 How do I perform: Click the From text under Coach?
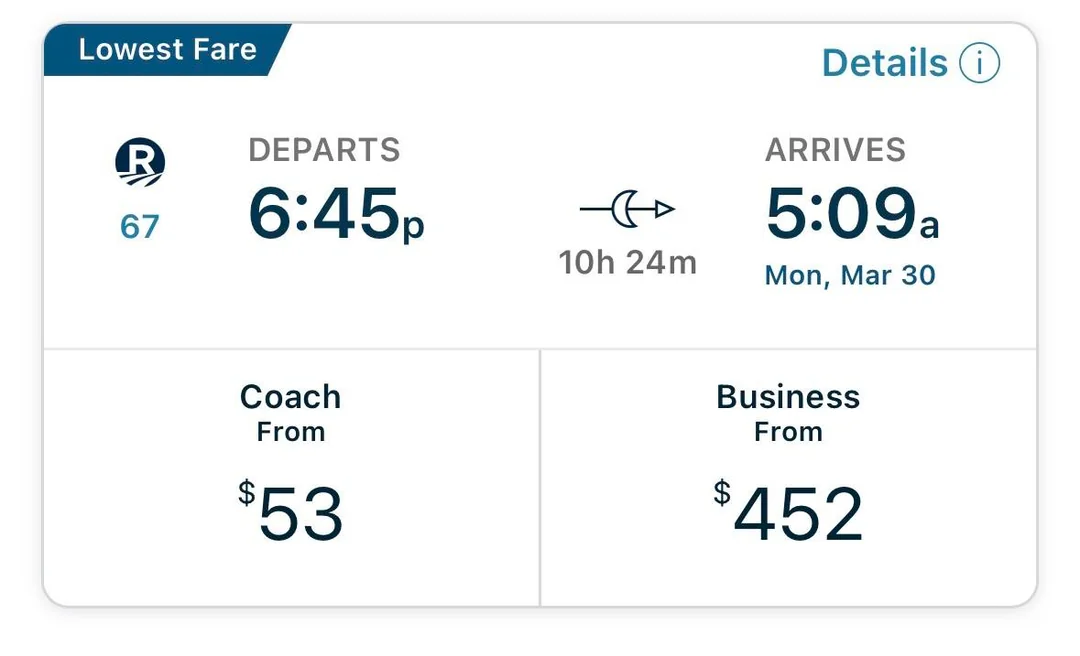coord(291,432)
